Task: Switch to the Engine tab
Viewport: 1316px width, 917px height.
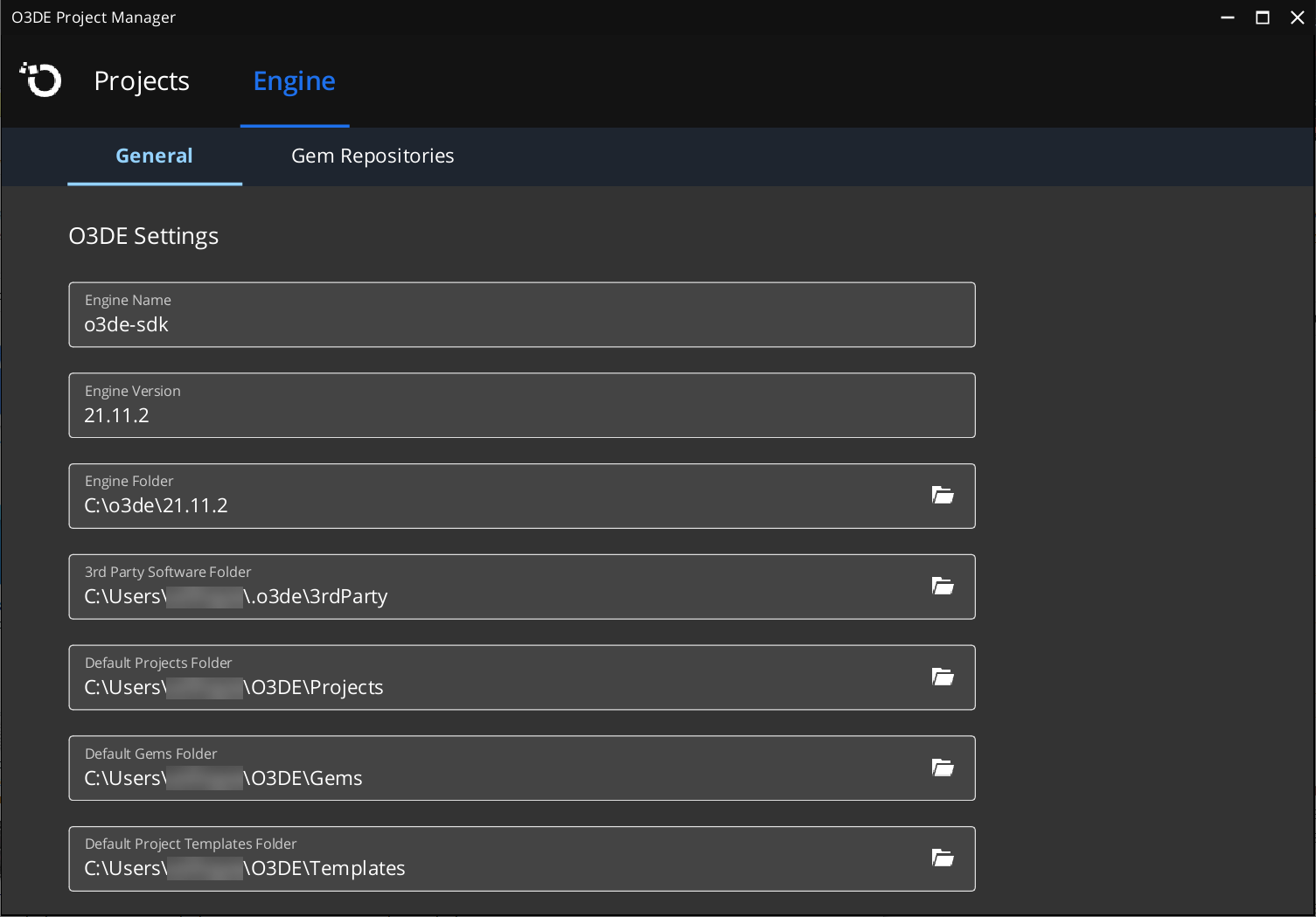Action: point(294,81)
